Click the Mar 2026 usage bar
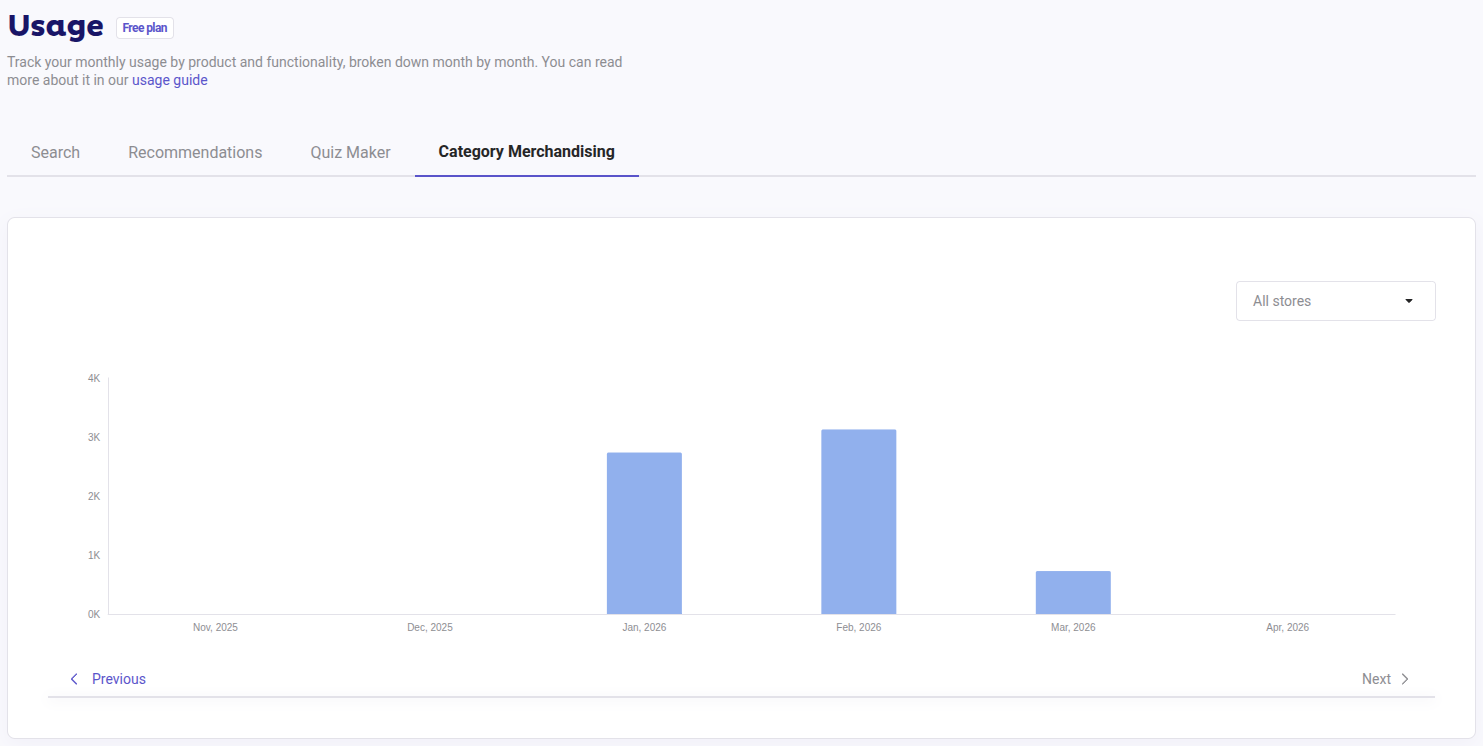This screenshot has width=1483, height=746. click(x=1073, y=591)
